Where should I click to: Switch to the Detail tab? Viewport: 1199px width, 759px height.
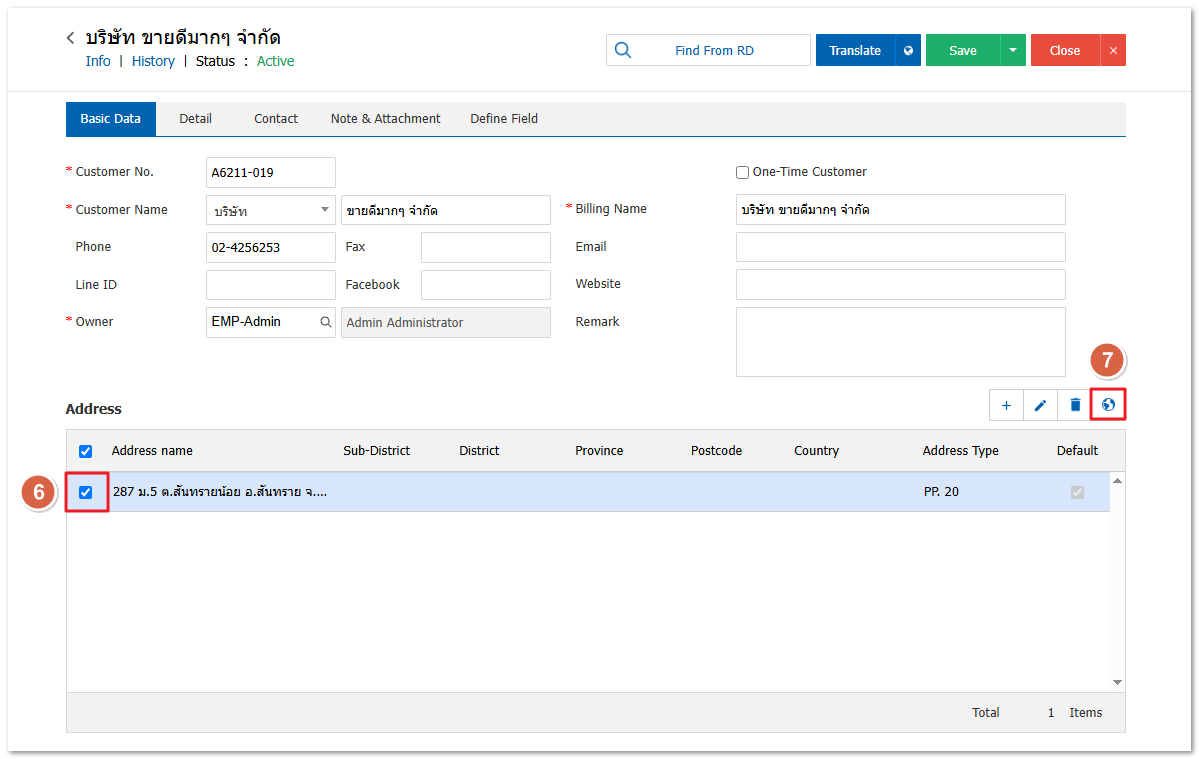click(195, 119)
